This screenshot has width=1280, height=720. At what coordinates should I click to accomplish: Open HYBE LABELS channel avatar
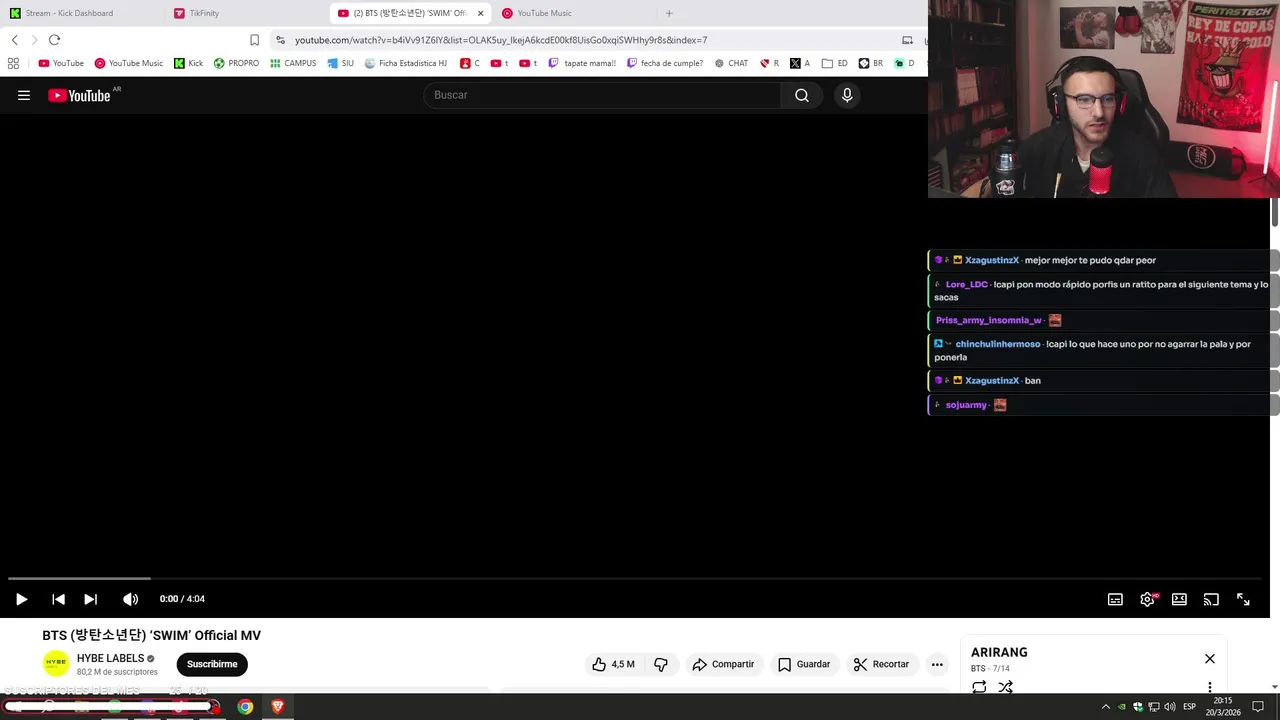coord(56,663)
